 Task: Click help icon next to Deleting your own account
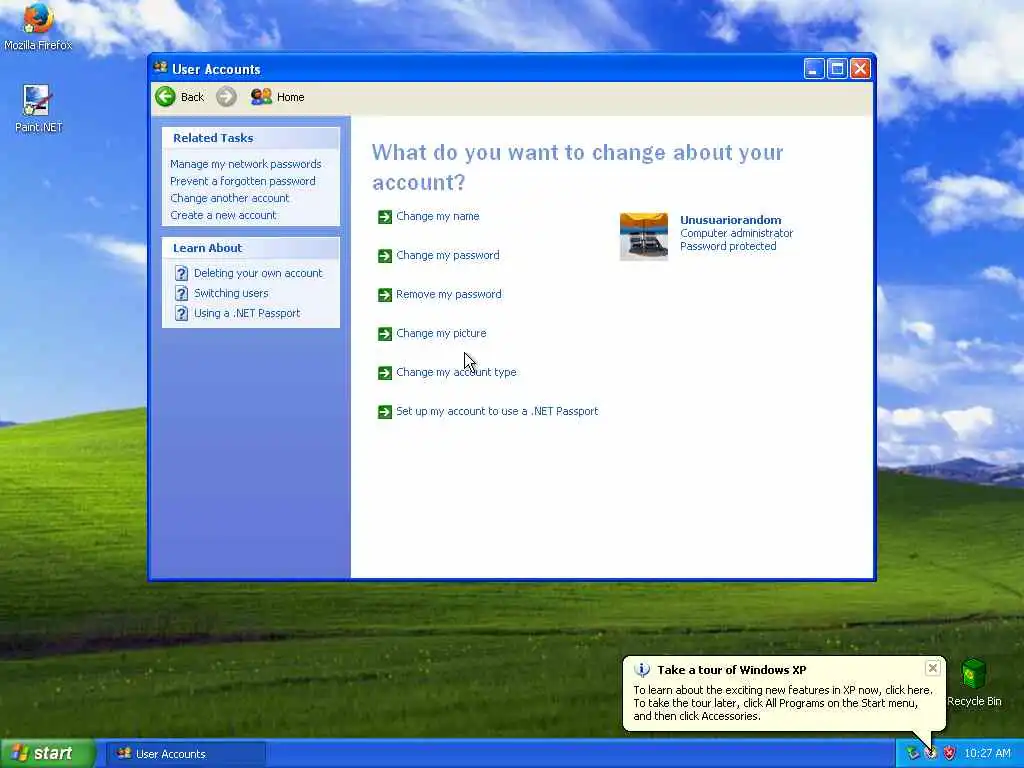(182, 274)
